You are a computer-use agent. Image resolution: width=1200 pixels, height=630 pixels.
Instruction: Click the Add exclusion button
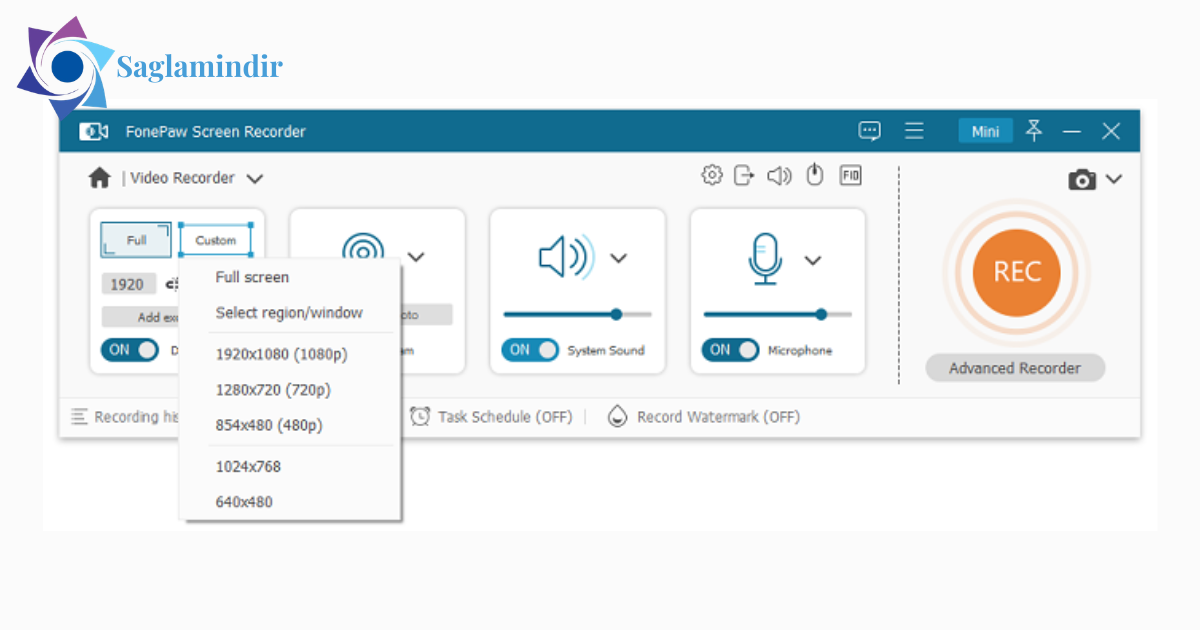140,317
